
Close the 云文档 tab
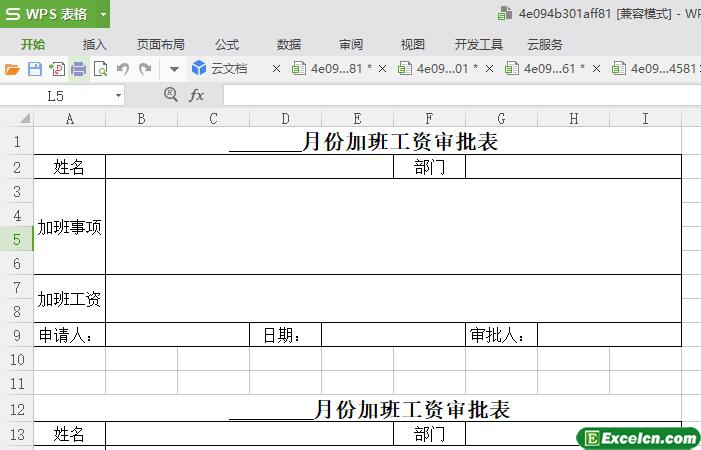[x=276, y=69]
